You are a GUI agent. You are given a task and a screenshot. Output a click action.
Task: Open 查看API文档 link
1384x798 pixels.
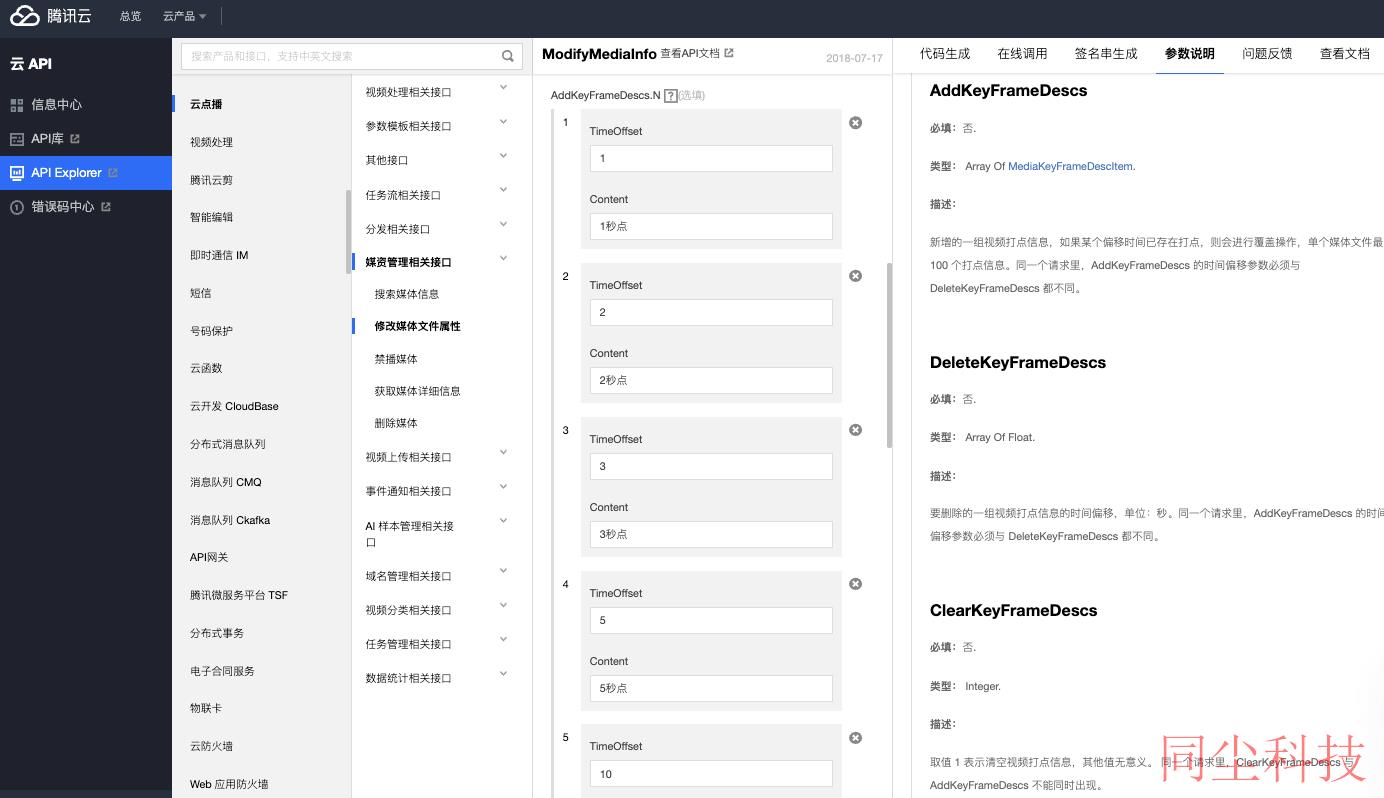pos(690,53)
